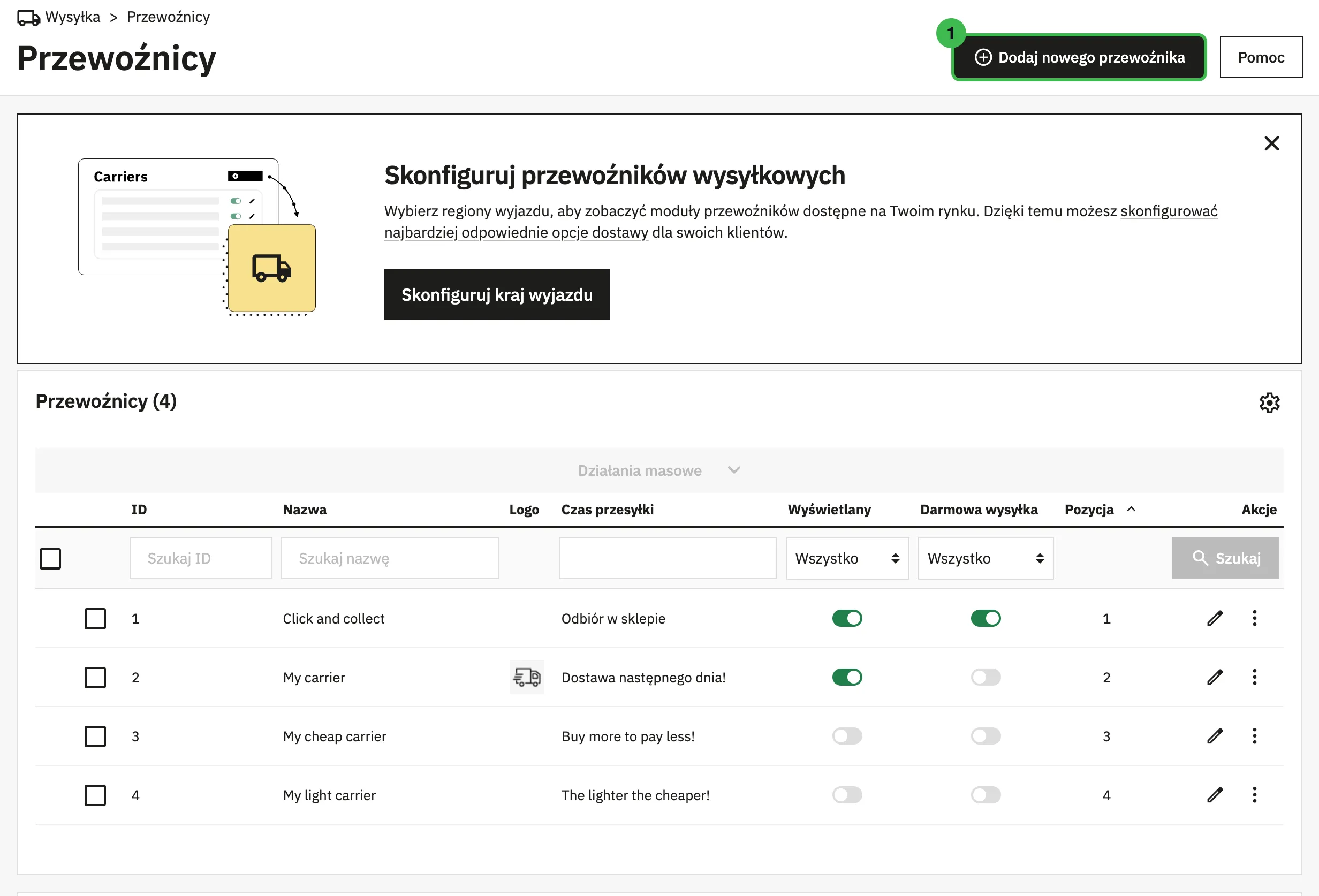Select checkbox for My cheap carrier row
The width and height of the screenshot is (1319, 896).
click(95, 736)
